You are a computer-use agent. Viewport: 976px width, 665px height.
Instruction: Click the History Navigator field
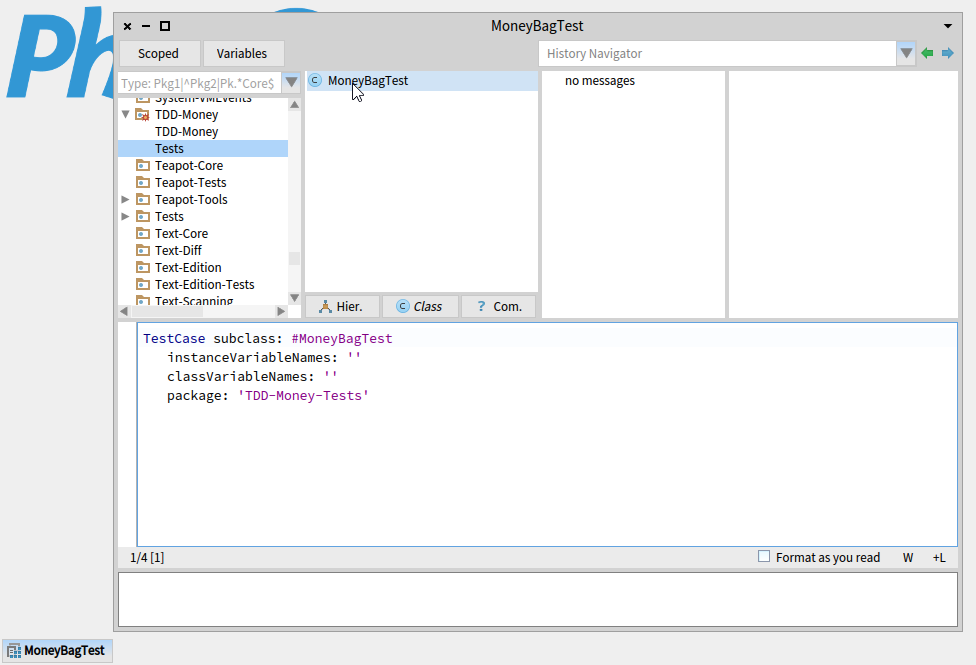tap(717, 54)
